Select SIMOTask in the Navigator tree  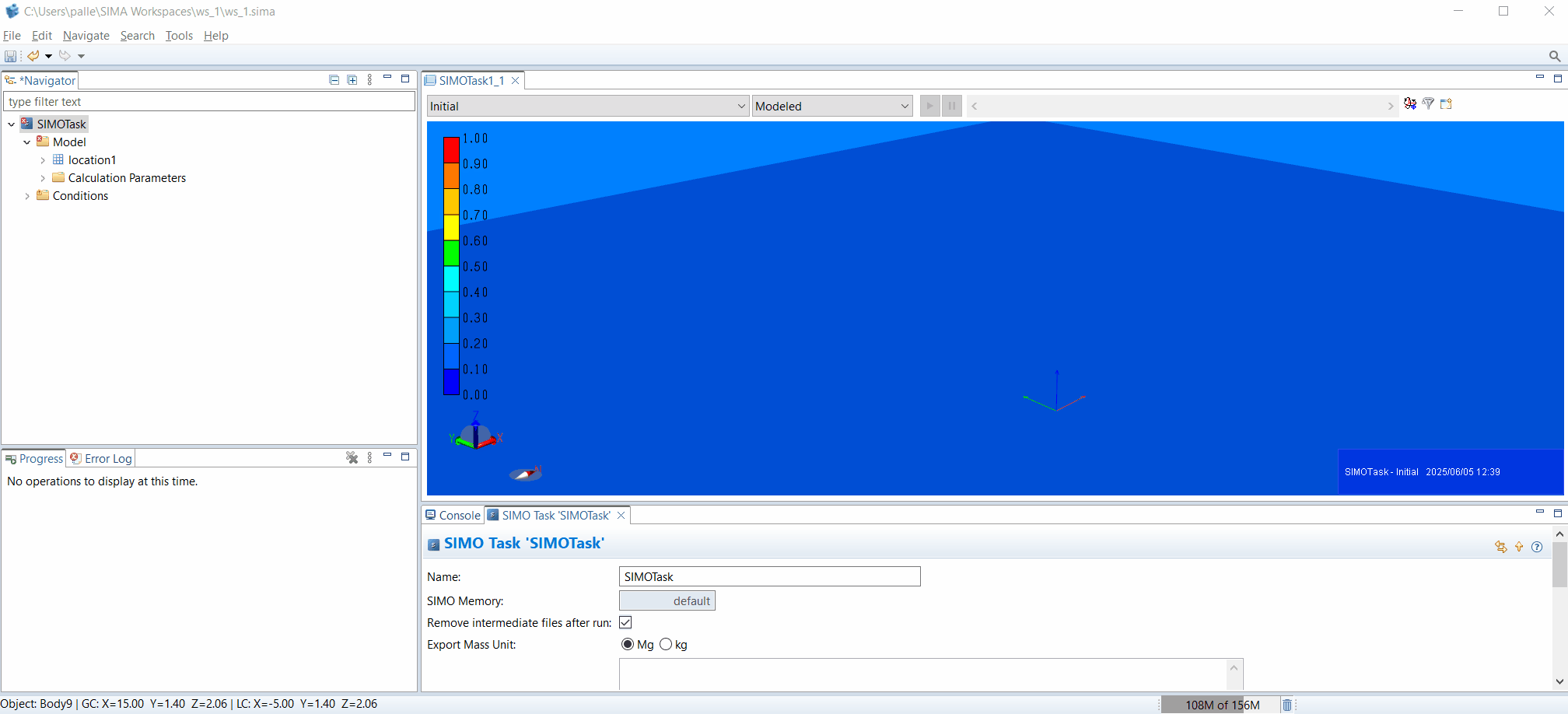(61, 124)
